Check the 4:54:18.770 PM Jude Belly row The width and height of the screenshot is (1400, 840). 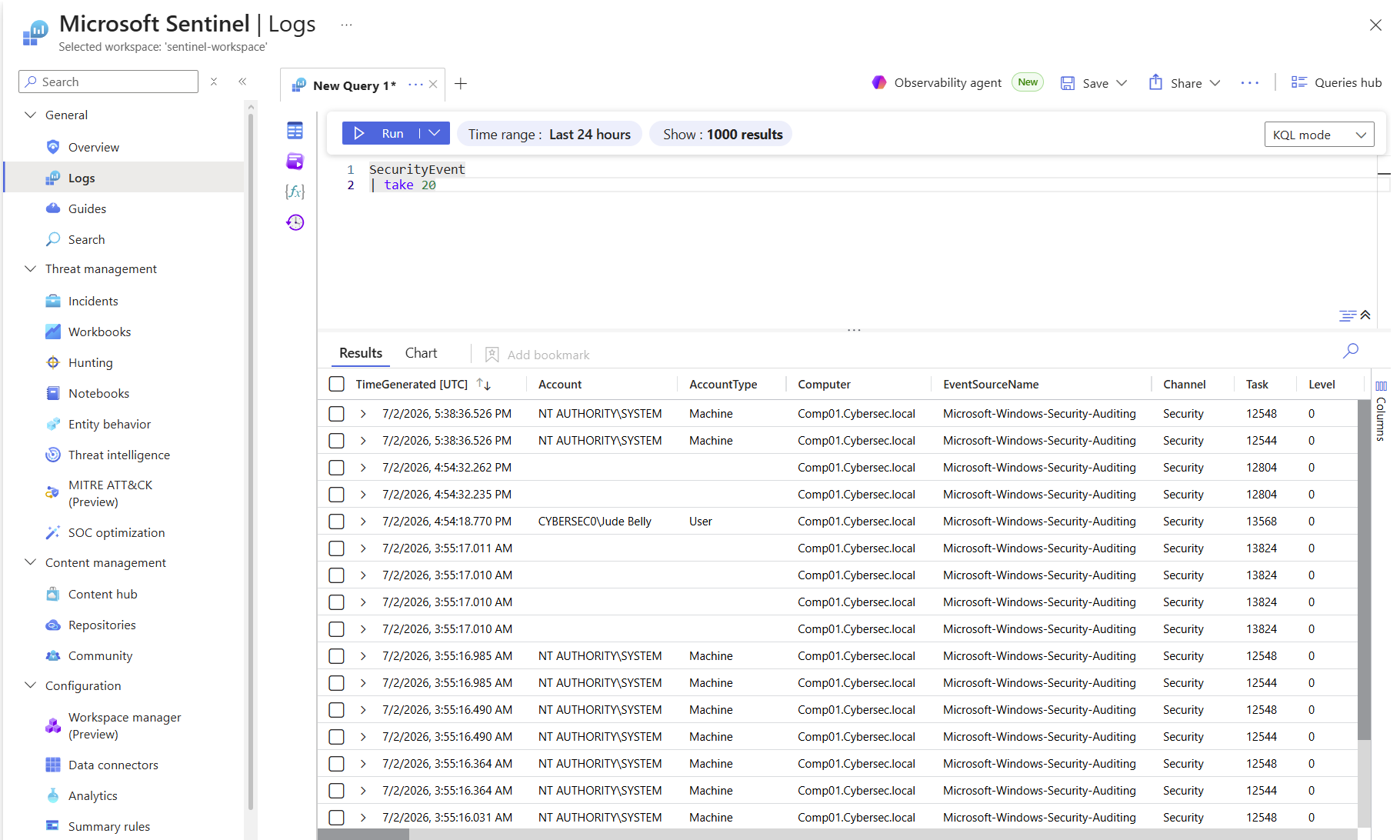click(337, 522)
